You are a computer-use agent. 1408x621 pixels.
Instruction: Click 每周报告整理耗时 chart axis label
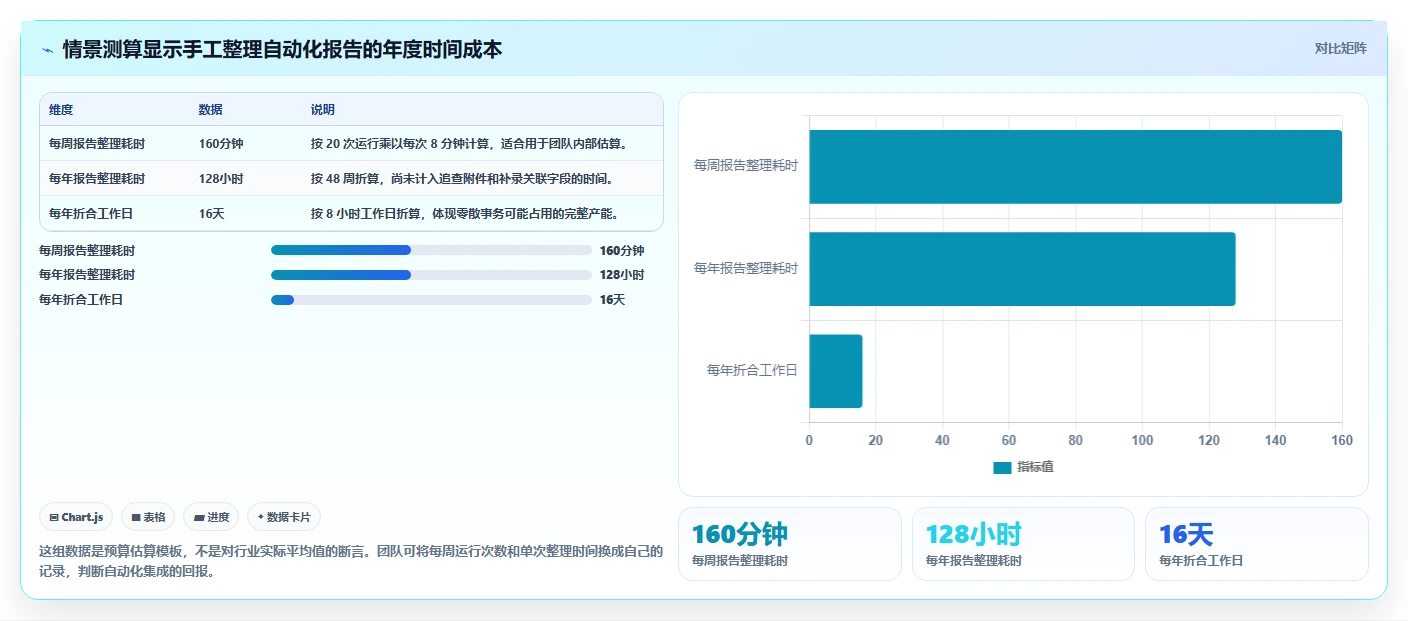coord(746,166)
